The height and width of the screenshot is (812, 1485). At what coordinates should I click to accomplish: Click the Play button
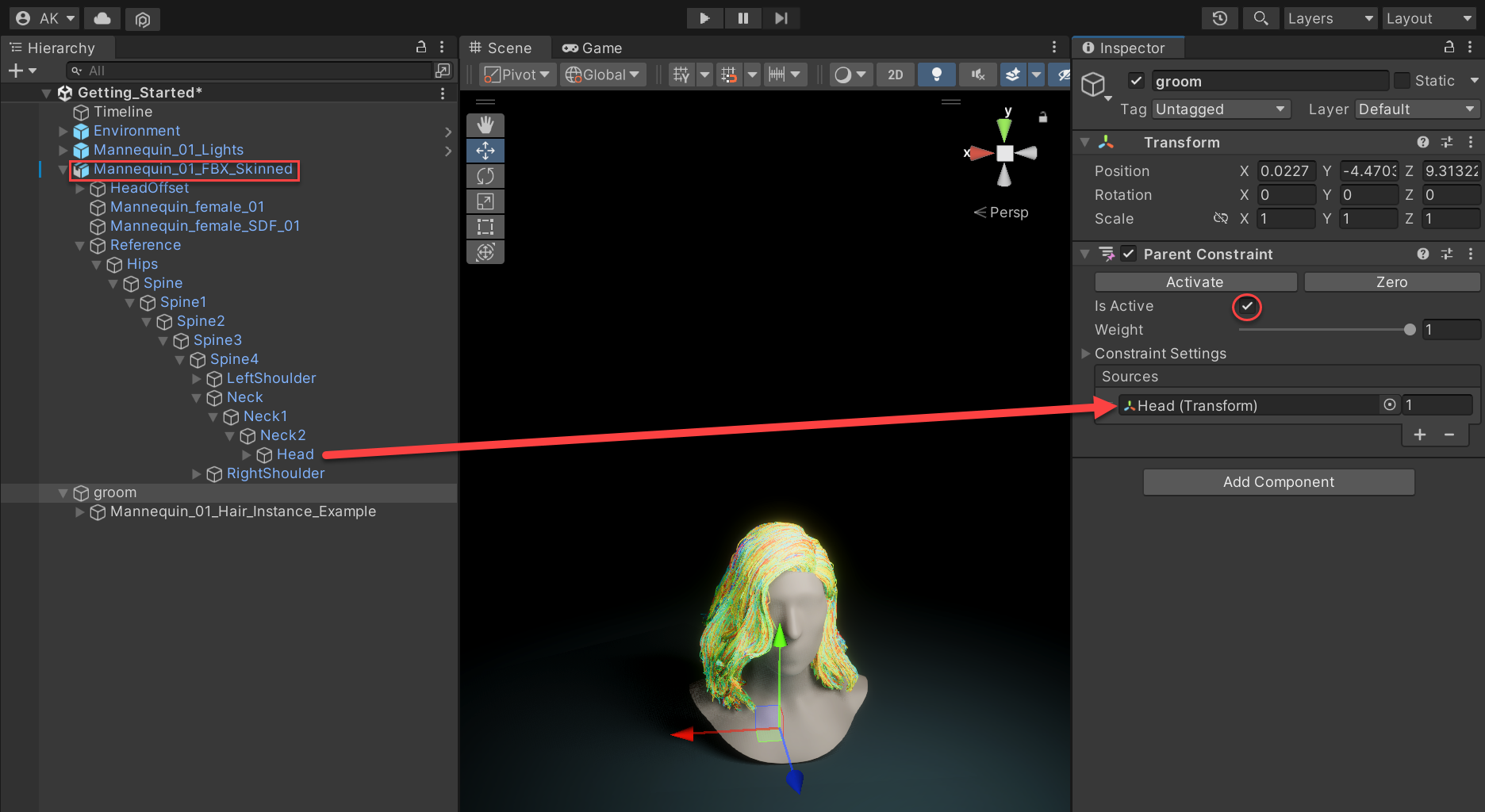(x=704, y=18)
